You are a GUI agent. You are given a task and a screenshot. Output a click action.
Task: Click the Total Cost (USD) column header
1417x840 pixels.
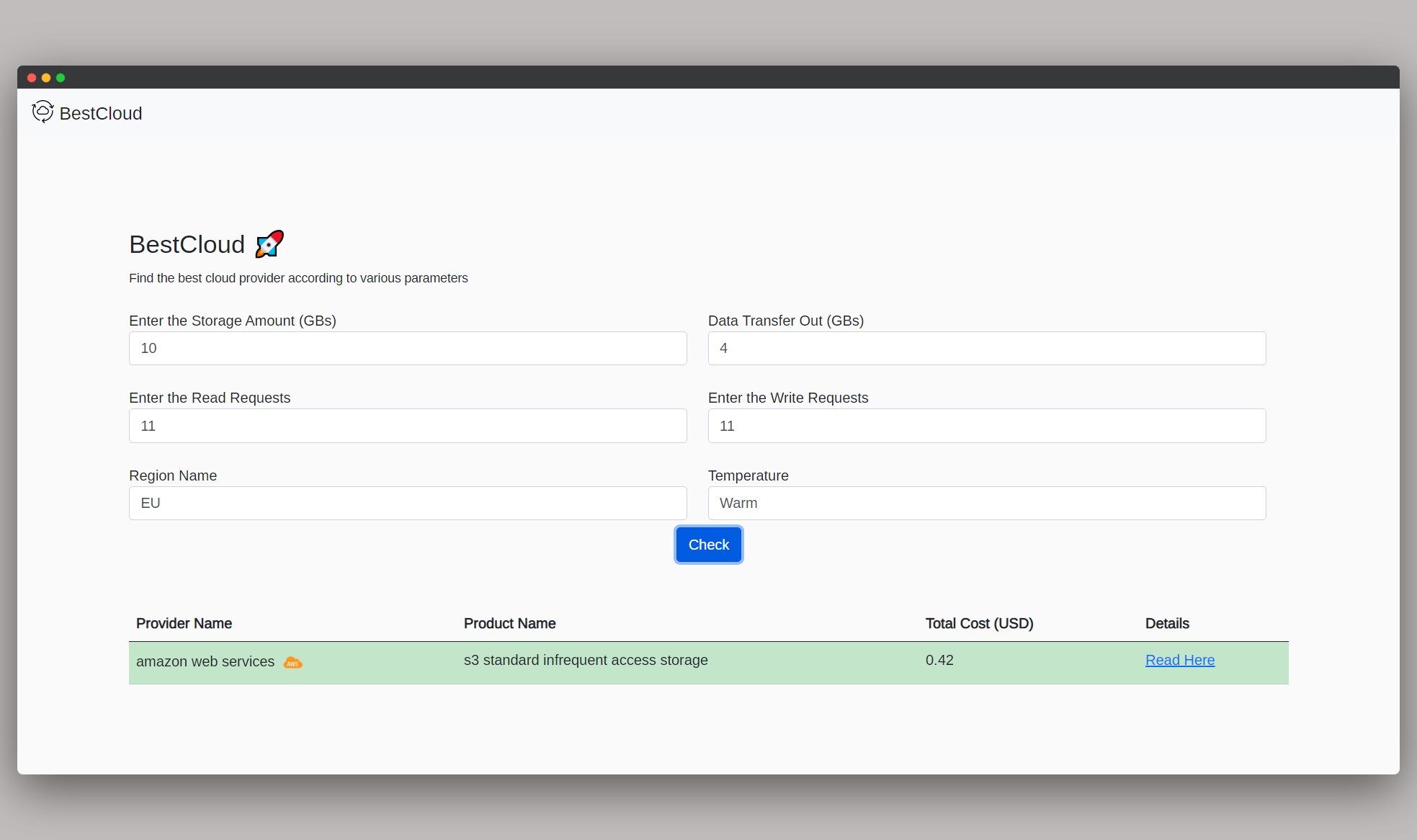979,623
